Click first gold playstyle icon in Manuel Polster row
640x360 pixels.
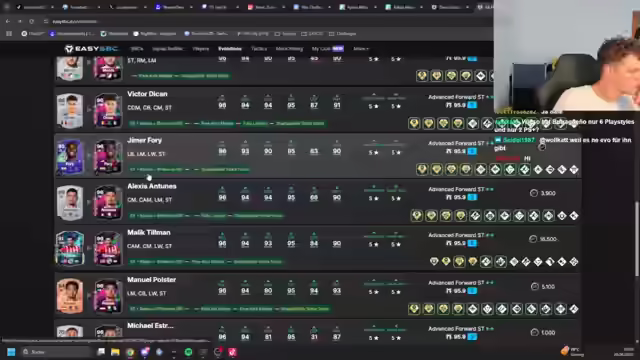414,309
